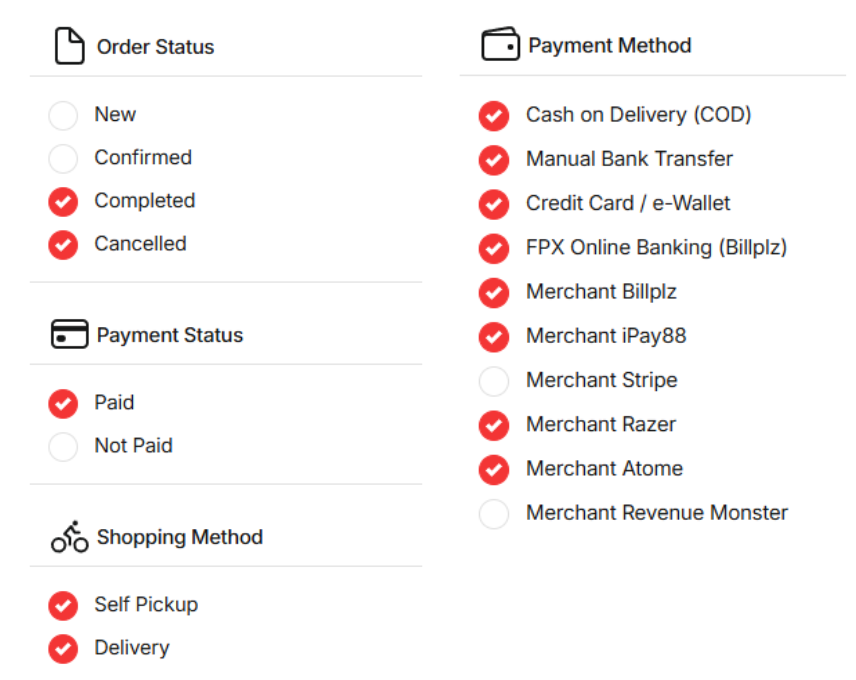This screenshot has height=680, width=856.
Task: Click the Shopping Method bicycle icon
Action: click(x=69, y=537)
